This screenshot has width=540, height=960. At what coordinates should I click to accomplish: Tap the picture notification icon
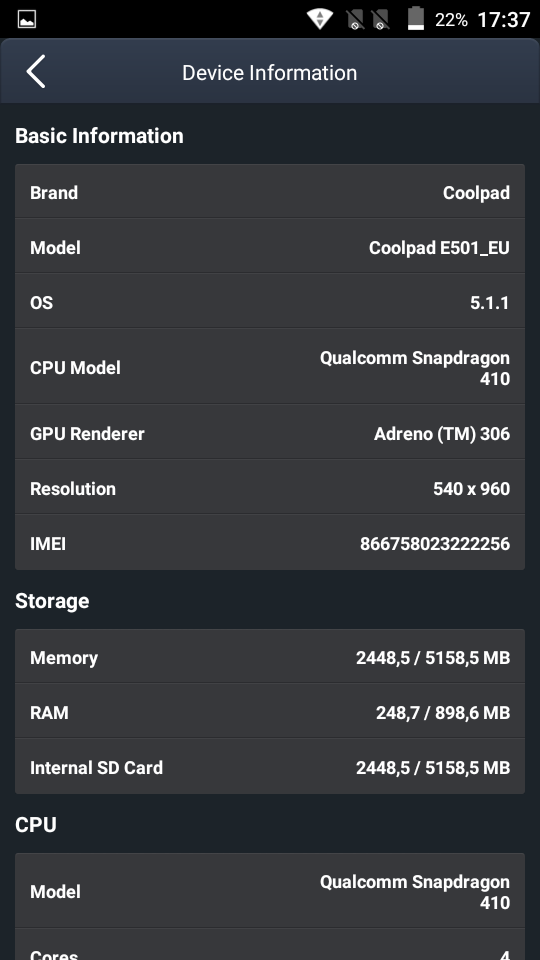[27, 19]
